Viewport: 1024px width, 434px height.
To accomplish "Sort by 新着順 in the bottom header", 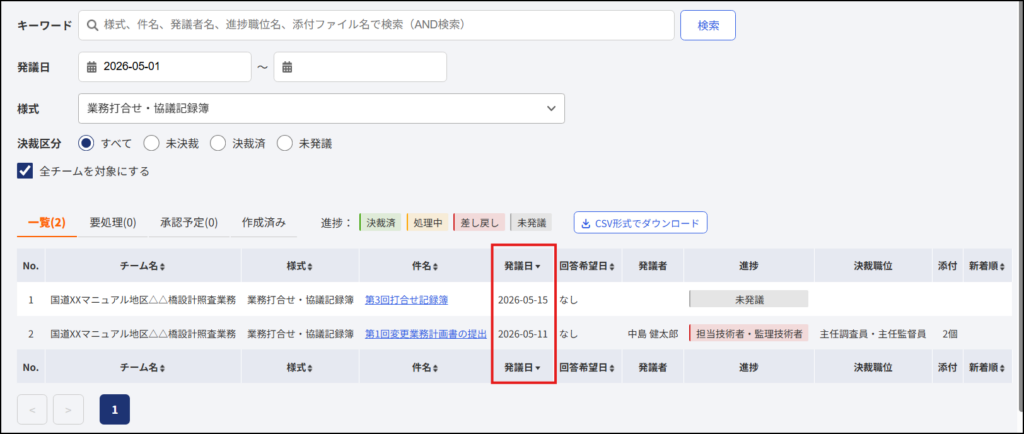I will 987,367.
